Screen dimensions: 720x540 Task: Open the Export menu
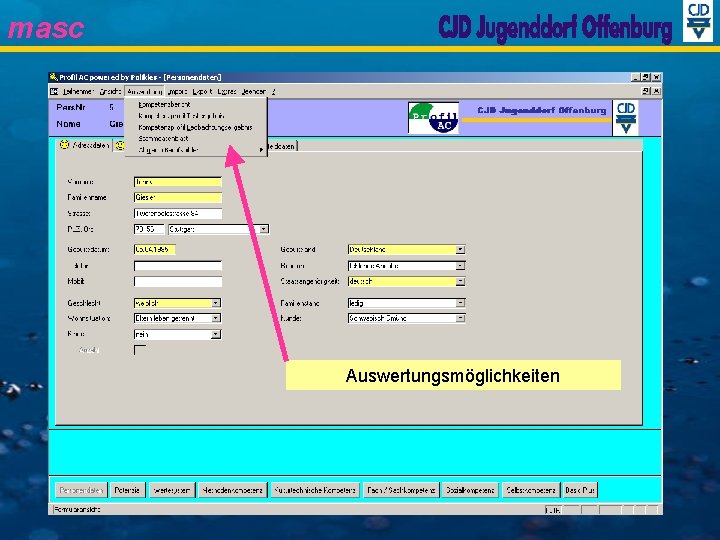pyautogui.click(x=202, y=92)
